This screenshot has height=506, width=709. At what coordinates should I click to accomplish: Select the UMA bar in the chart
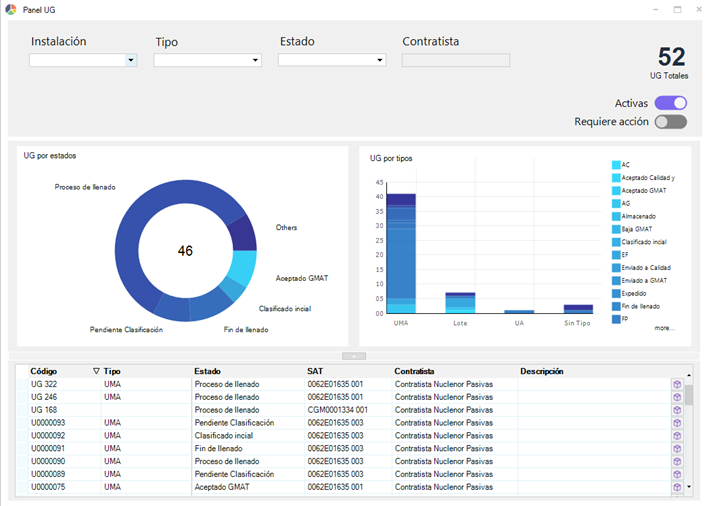coord(401,253)
